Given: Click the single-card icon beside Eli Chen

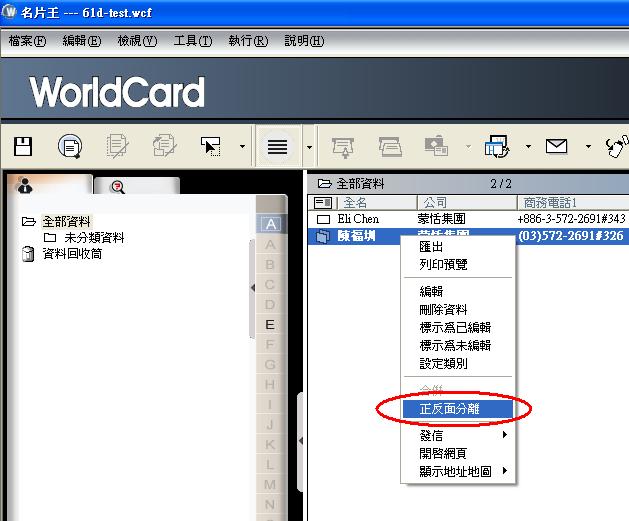Looking at the screenshot, I should 323,219.
